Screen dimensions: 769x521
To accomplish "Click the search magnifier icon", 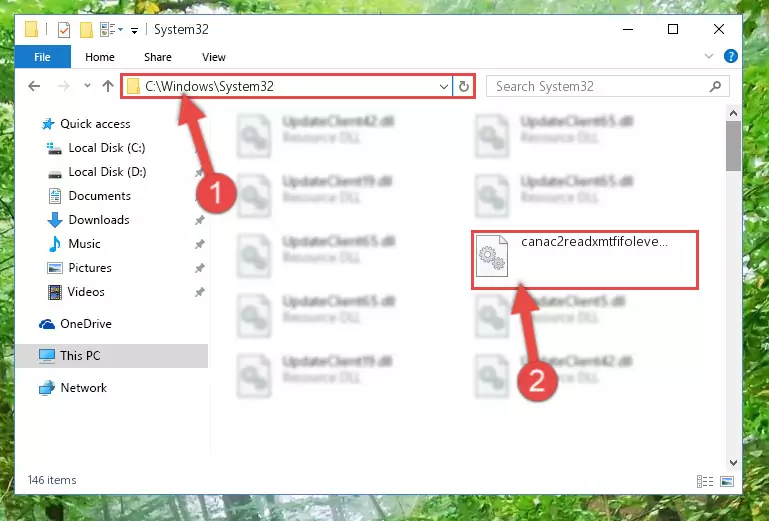I will point(716,87).
